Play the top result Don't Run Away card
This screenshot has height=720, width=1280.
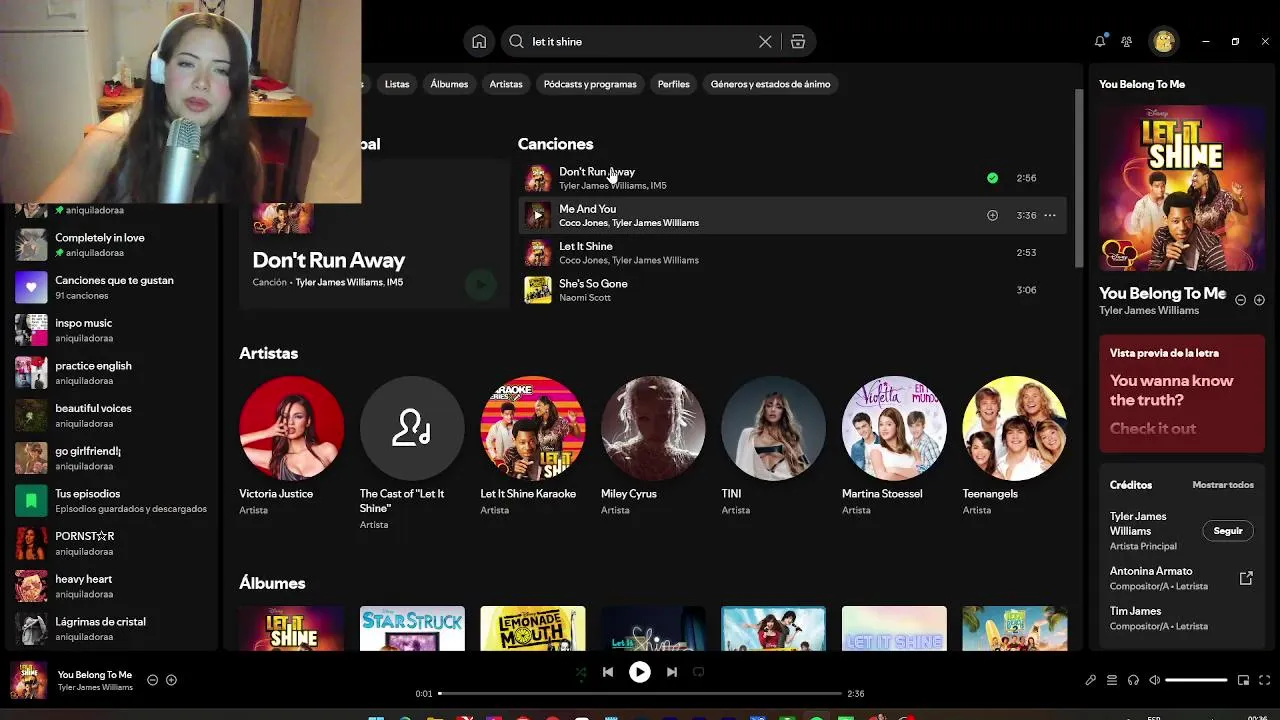[x=481, y=285]
